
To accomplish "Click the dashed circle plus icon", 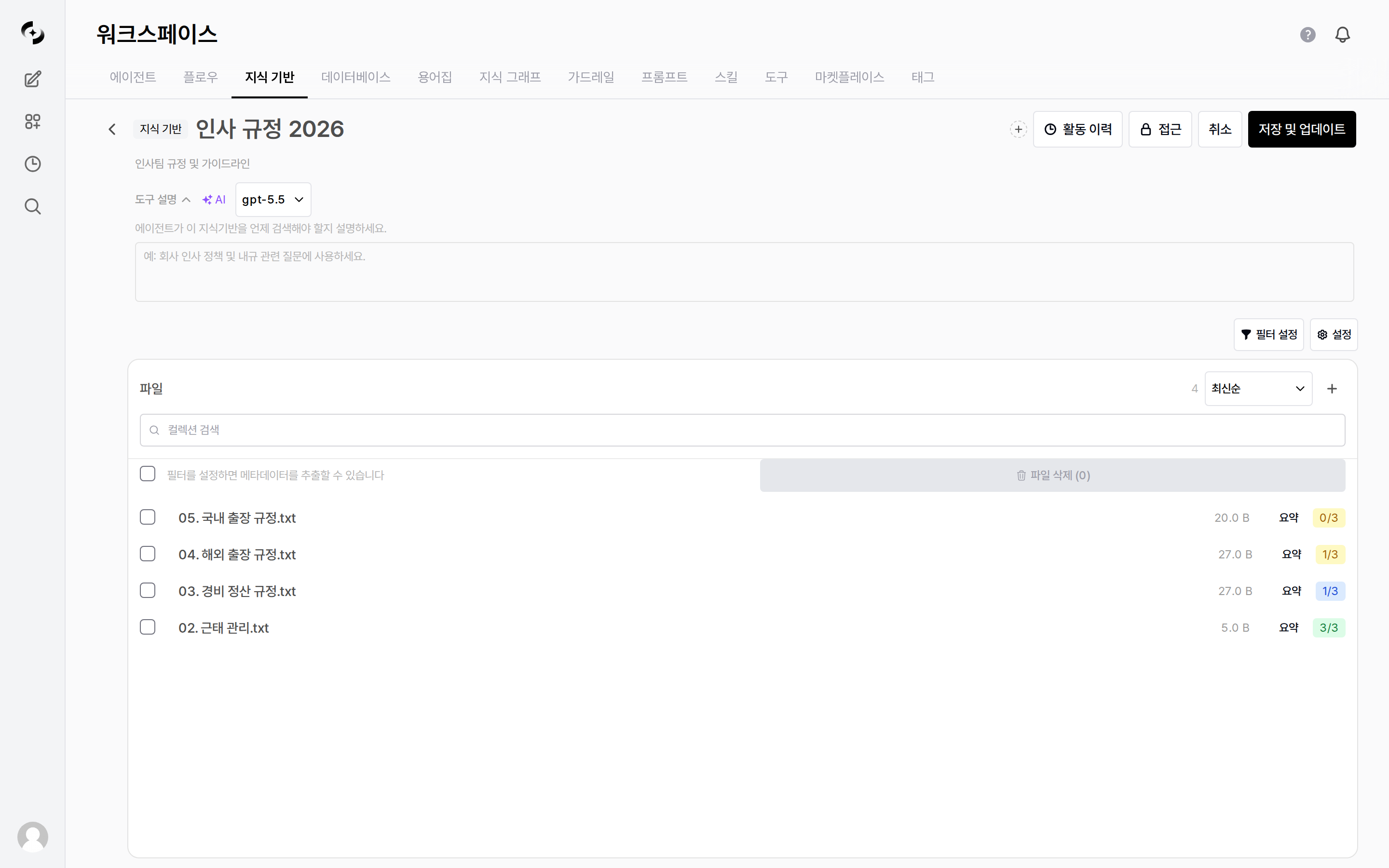I will click(x=1018, y=129).
